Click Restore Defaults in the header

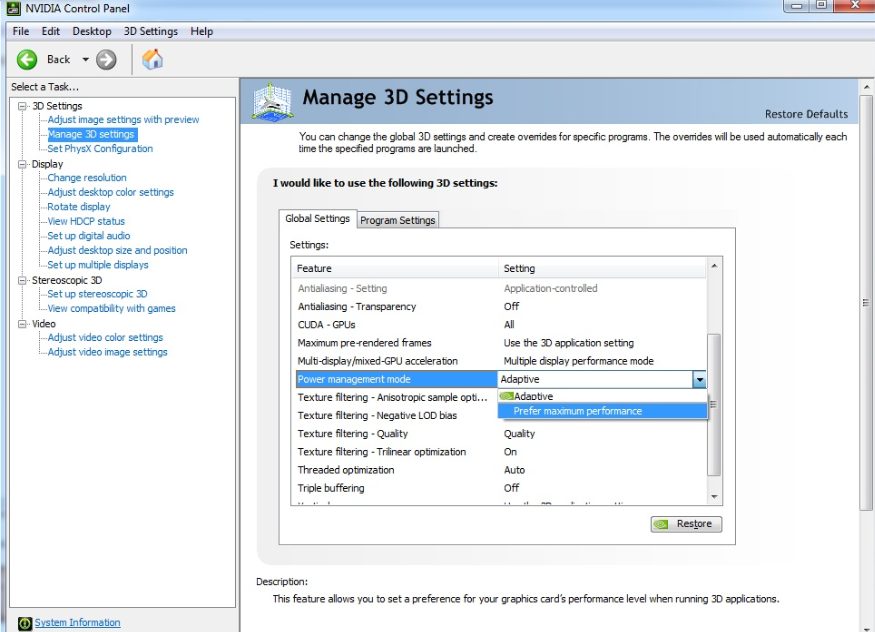(x=806, y=114)
